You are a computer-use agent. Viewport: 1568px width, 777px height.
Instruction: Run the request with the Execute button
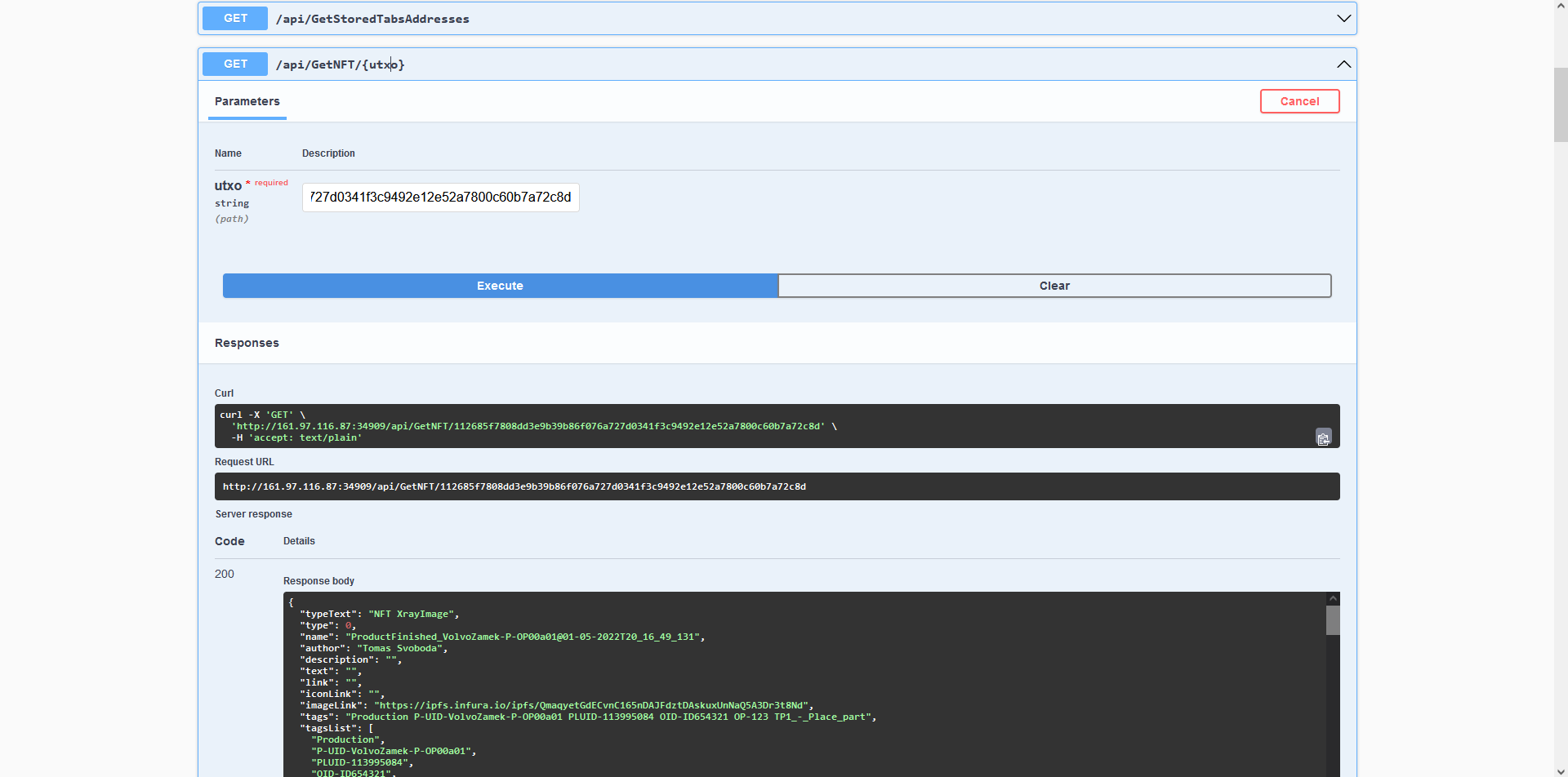[x=500, y=286]
